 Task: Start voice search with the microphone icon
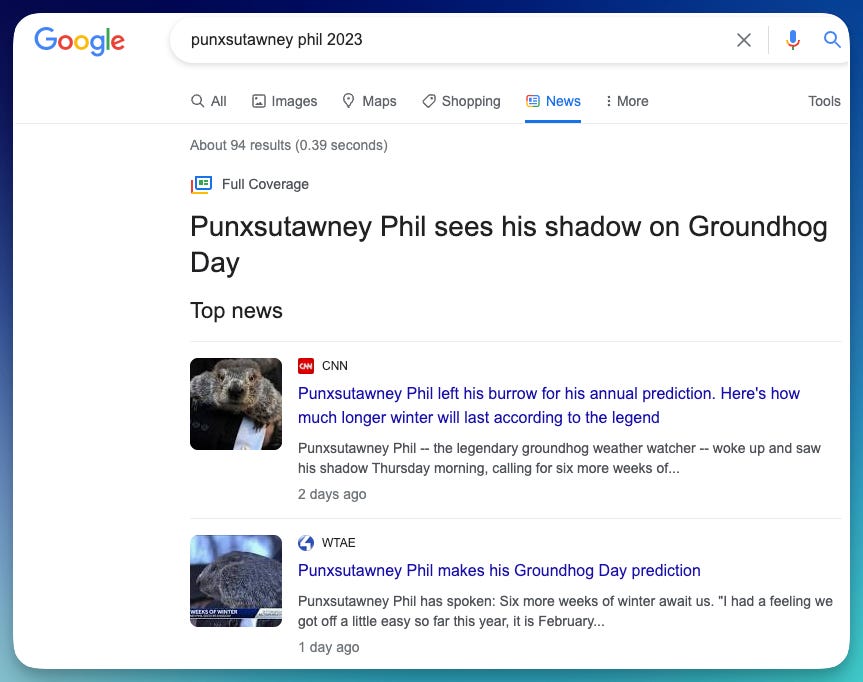coord(793,40)
